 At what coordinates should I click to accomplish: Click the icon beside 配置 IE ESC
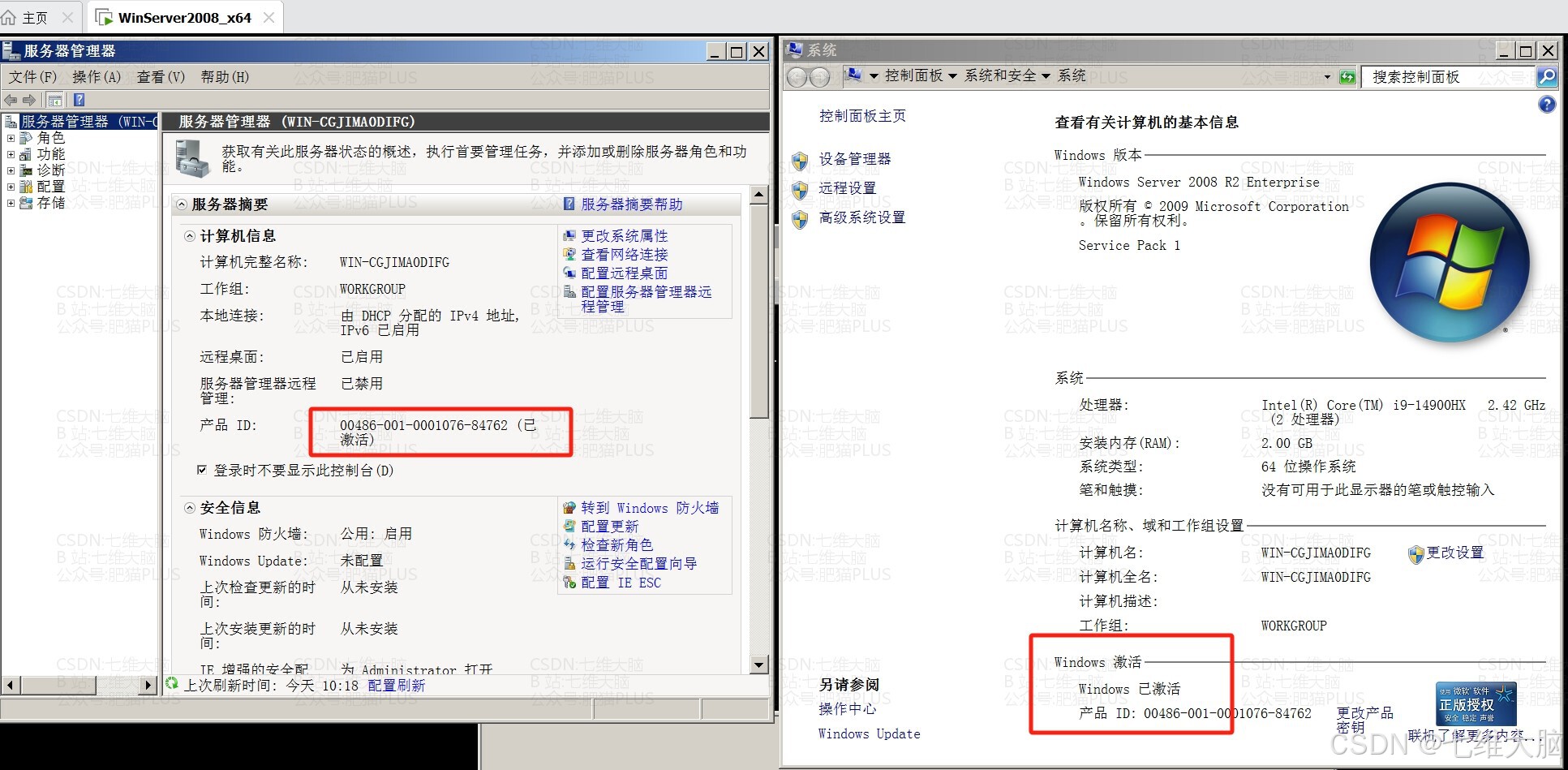[569, 583]
